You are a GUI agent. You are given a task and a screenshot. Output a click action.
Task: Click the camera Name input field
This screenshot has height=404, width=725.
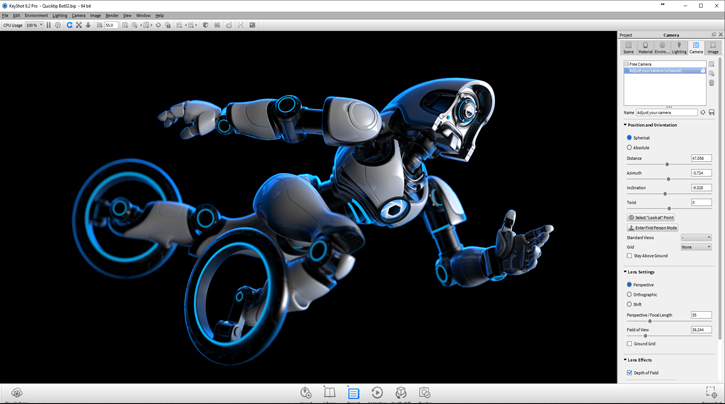[x=666, y=112]
